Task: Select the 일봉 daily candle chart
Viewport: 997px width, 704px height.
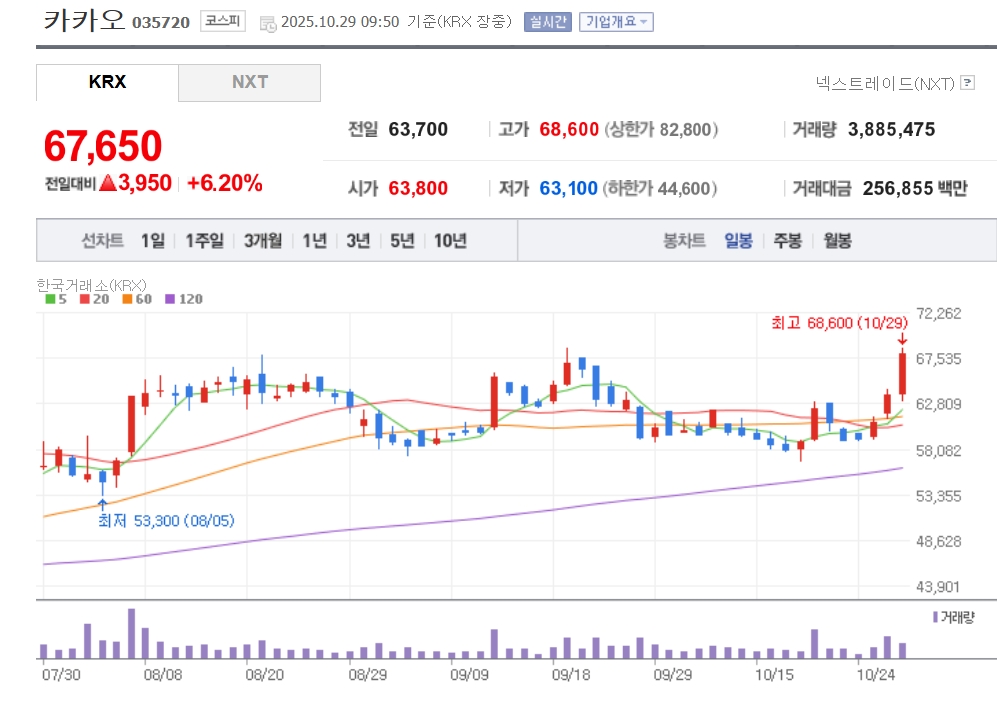Action: tap(738, 240)
